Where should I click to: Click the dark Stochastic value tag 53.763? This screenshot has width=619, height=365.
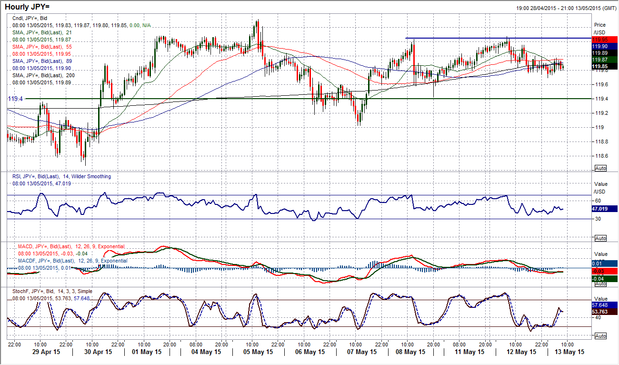coord(604,312)
